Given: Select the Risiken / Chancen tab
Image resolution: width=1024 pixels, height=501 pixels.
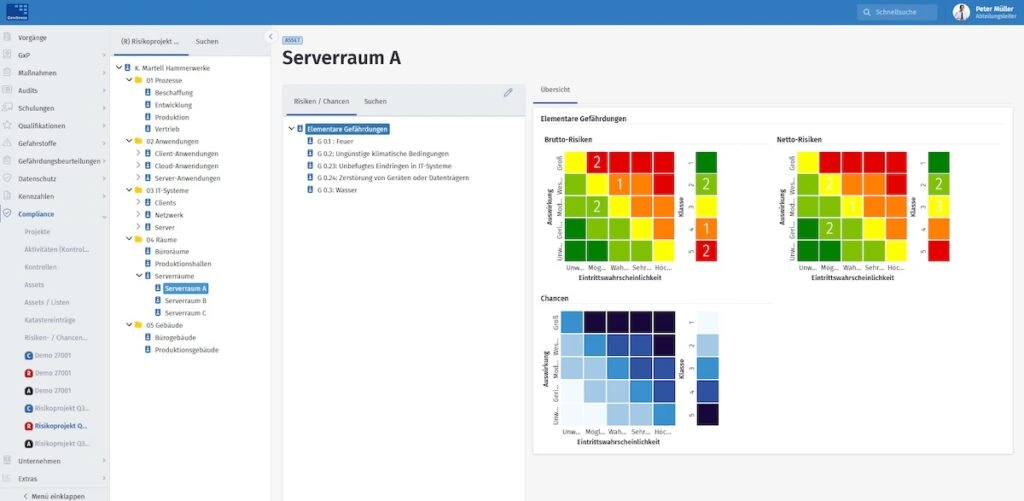Looking at the screenshot, I should 322,101.
